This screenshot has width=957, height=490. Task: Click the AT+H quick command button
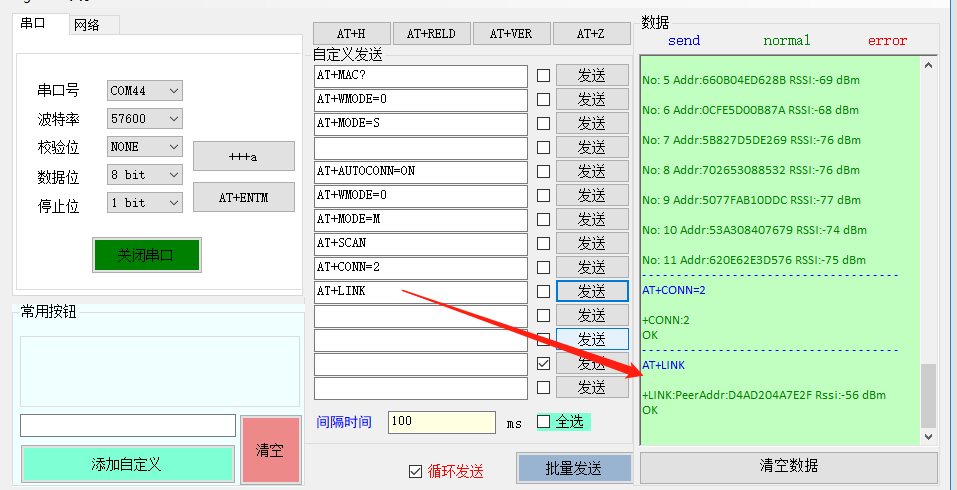pyautogui.click(x=351, y=33)
